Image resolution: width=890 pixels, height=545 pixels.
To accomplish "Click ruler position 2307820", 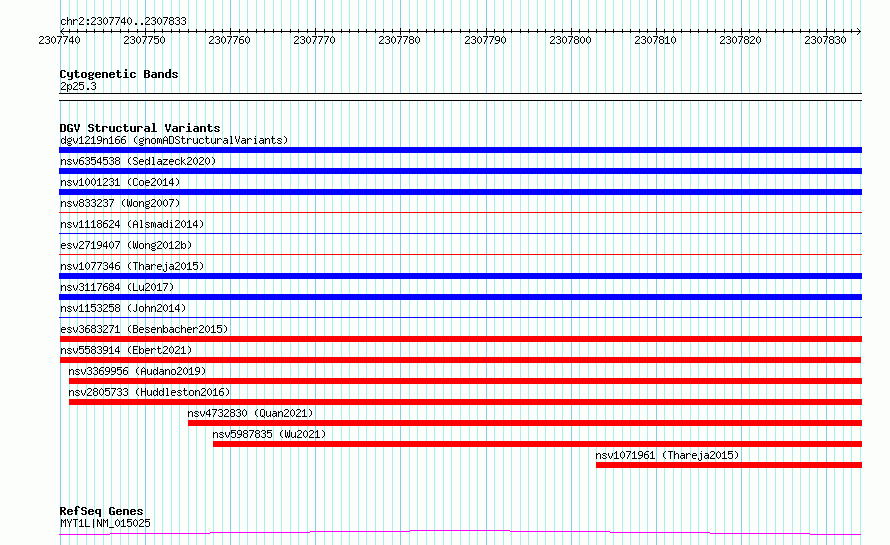I will pos(741,40).
